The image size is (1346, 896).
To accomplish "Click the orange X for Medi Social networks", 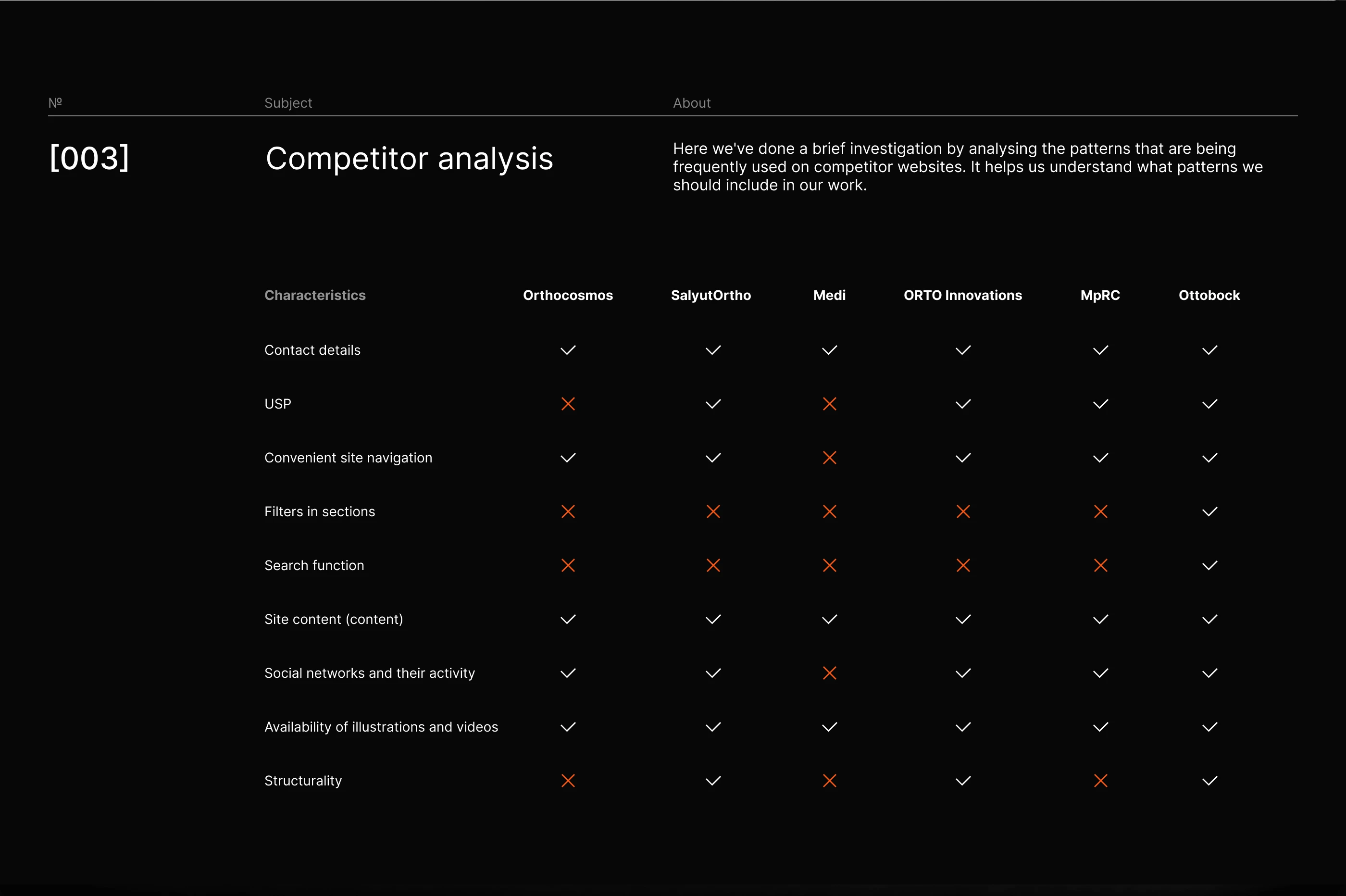I will 830,673.
